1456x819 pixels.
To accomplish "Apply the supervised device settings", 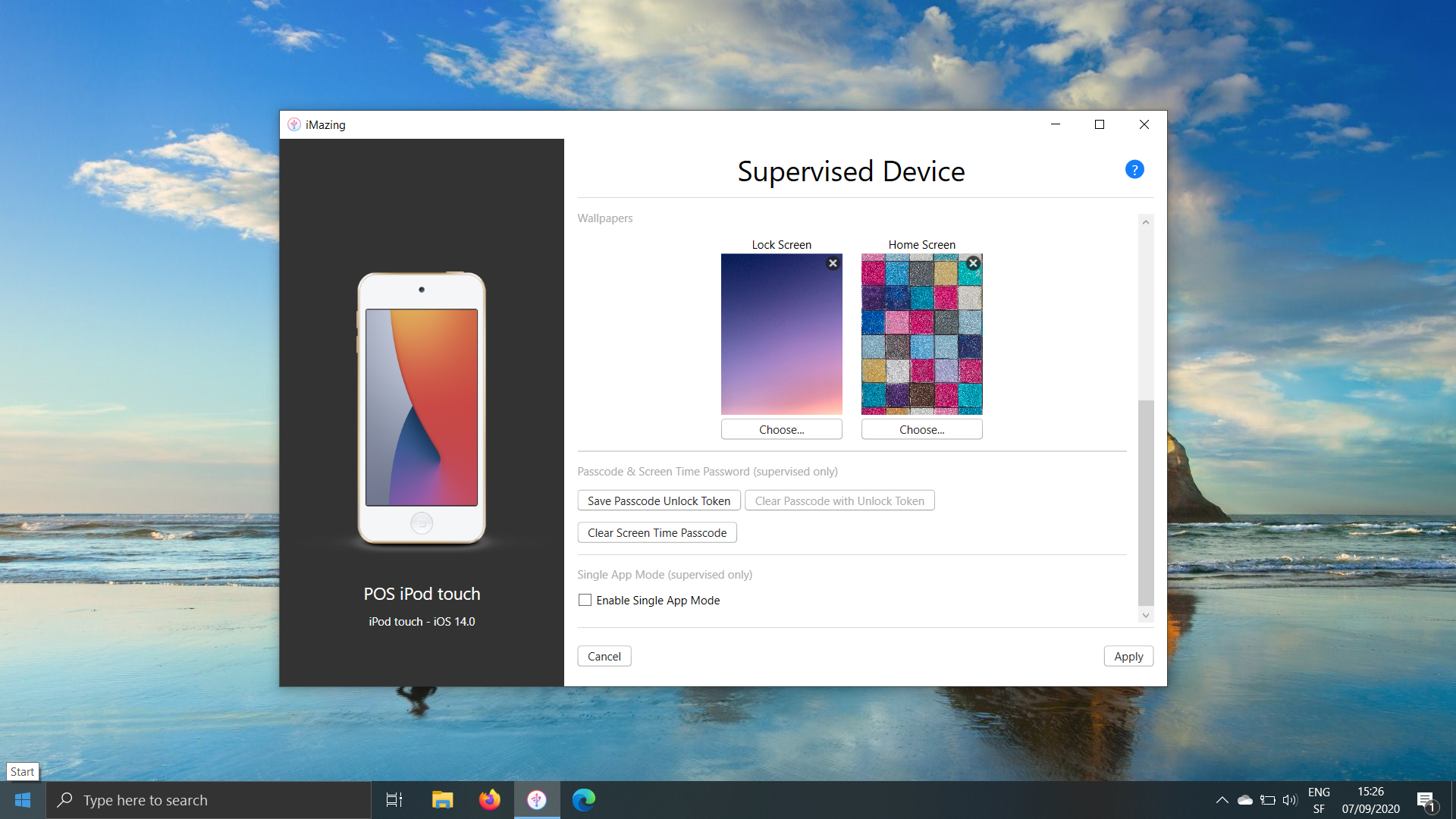I will point(1128,656).
